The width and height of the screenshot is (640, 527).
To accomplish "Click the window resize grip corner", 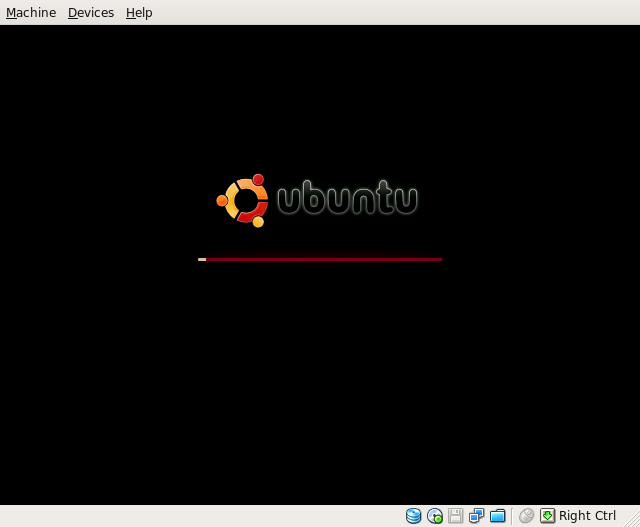I will click(633, 520).
